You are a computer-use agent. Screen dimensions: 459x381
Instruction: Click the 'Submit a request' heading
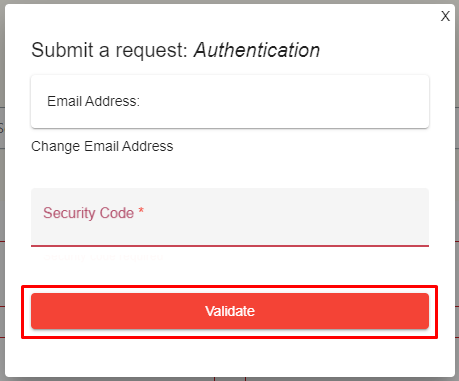pos(110,50)
